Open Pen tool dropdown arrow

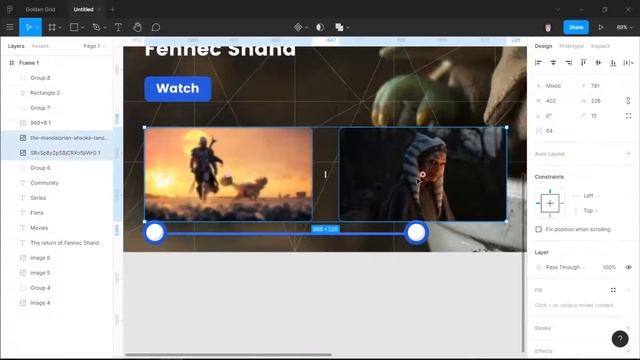coord(105,27)
